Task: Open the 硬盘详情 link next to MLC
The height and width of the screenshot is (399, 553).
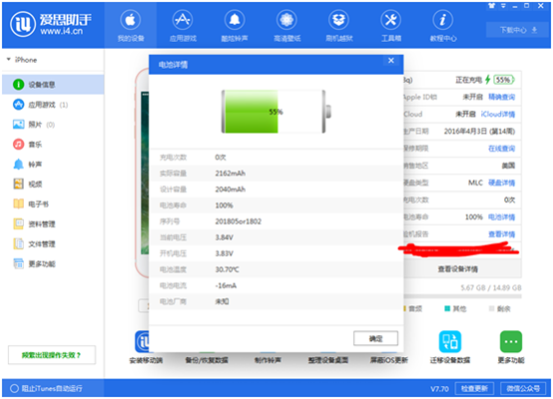Action: 502,183
